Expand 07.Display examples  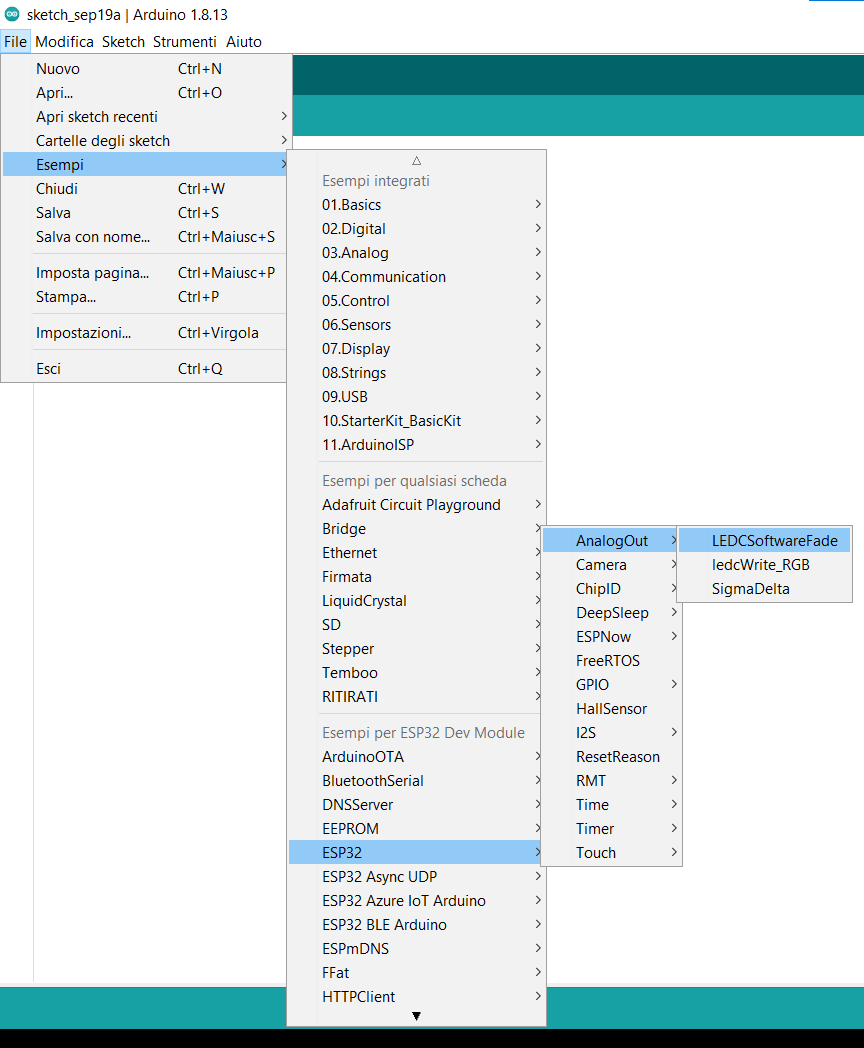click(x=416, y=349)
